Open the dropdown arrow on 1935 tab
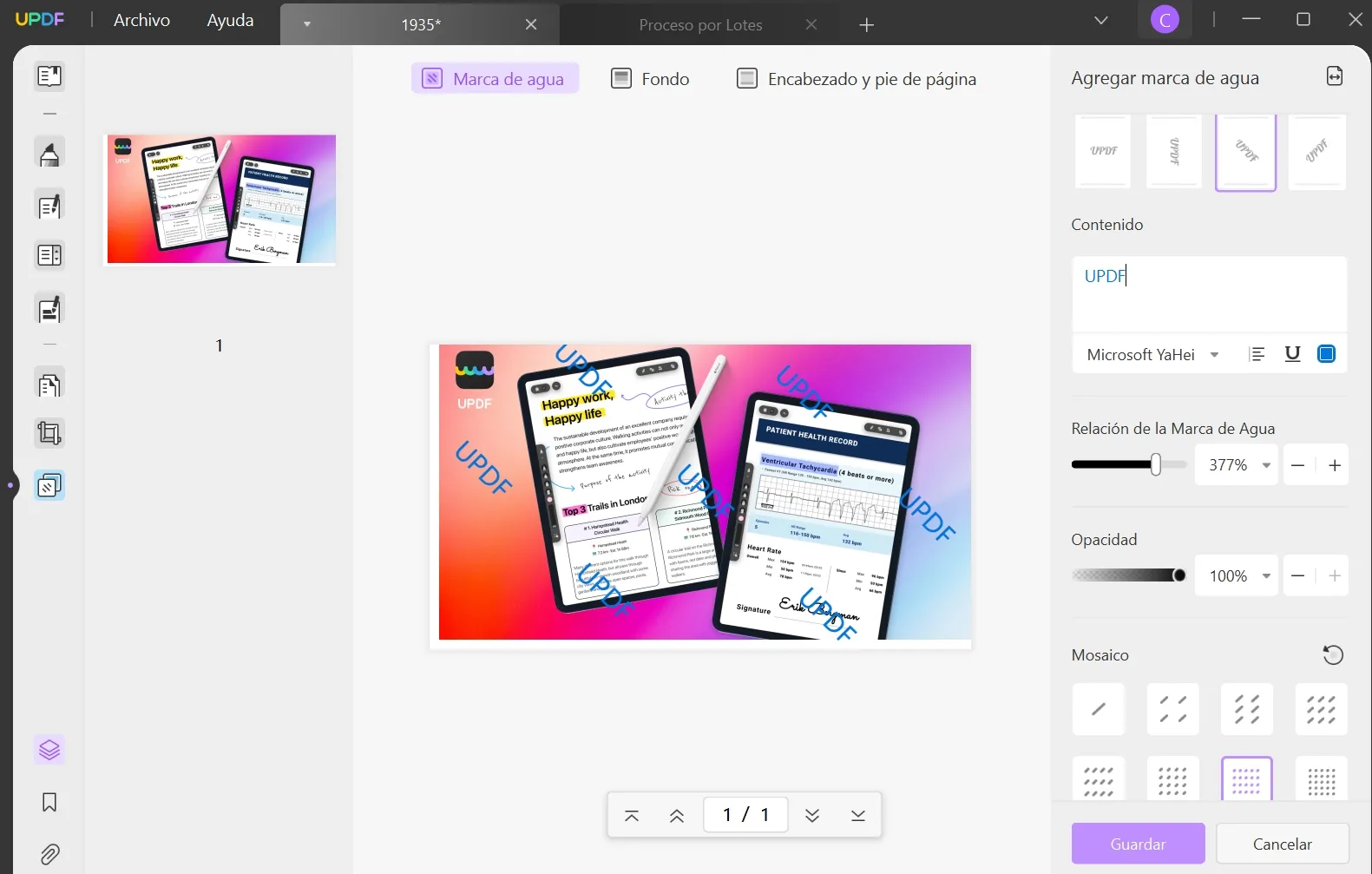This screenshot has width=1372, height=874. tap(306, 24)
